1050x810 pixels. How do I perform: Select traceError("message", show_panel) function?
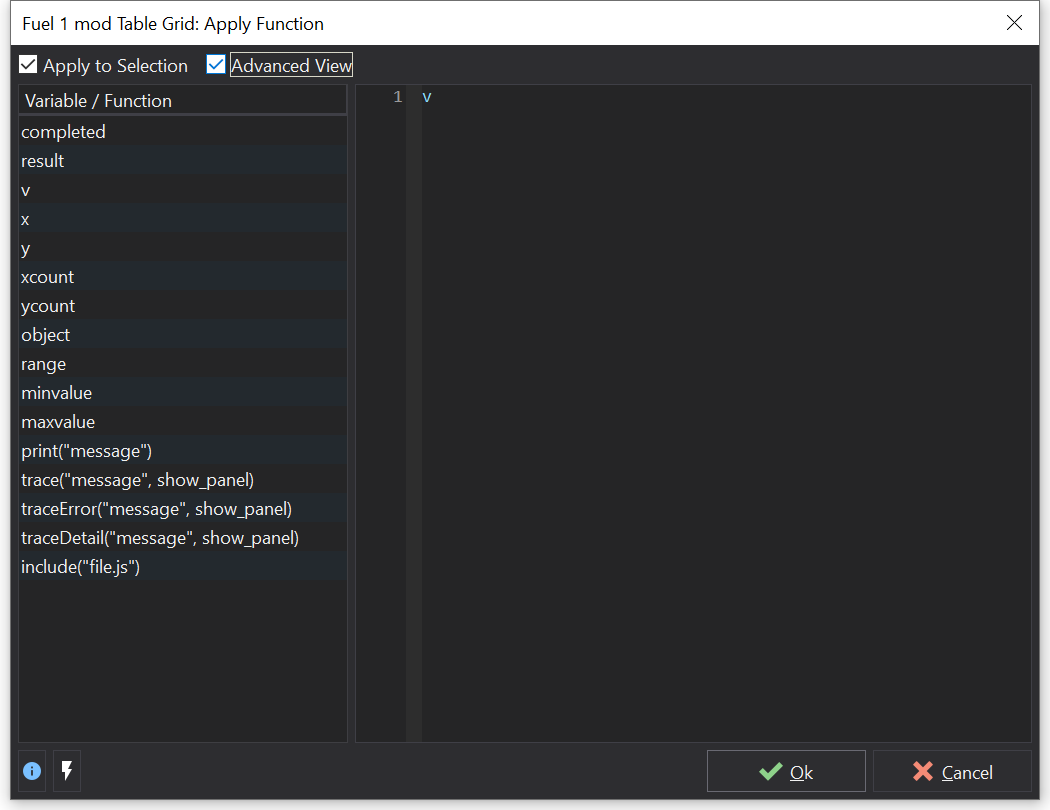(157, 509)
